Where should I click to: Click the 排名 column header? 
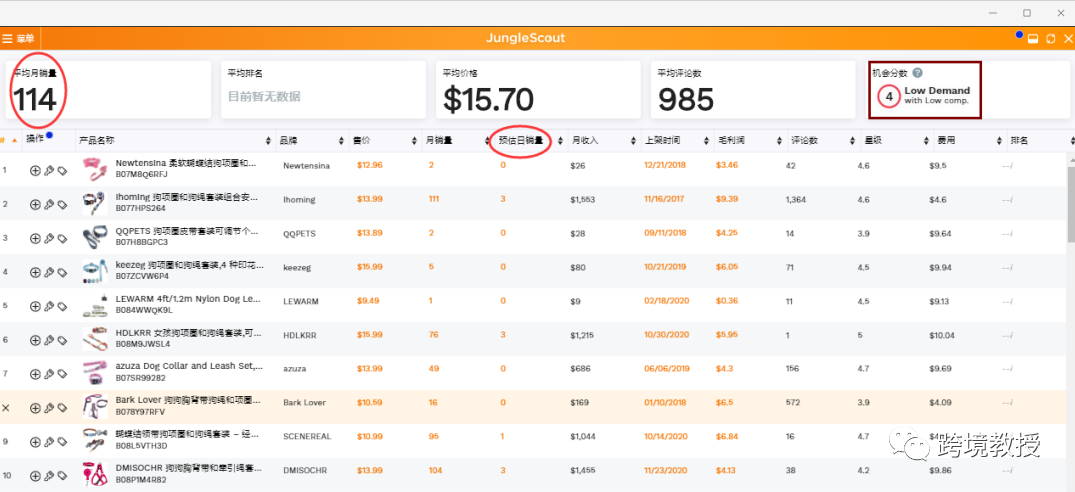point(1019,140)
